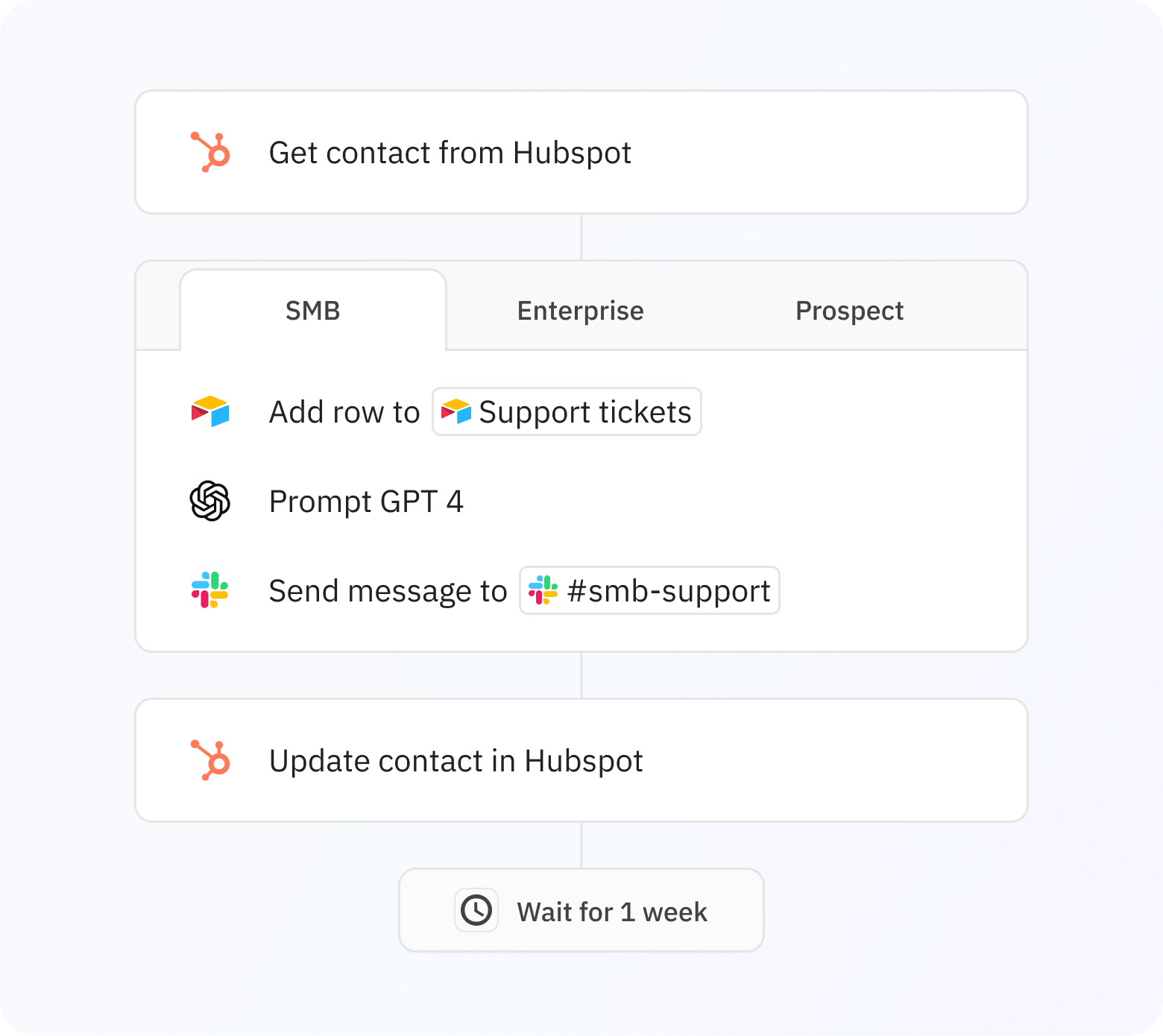Click the Hubspot icon on Update contact step
Viewport: 1163px width, 1036px height.
tap(211, 760)
